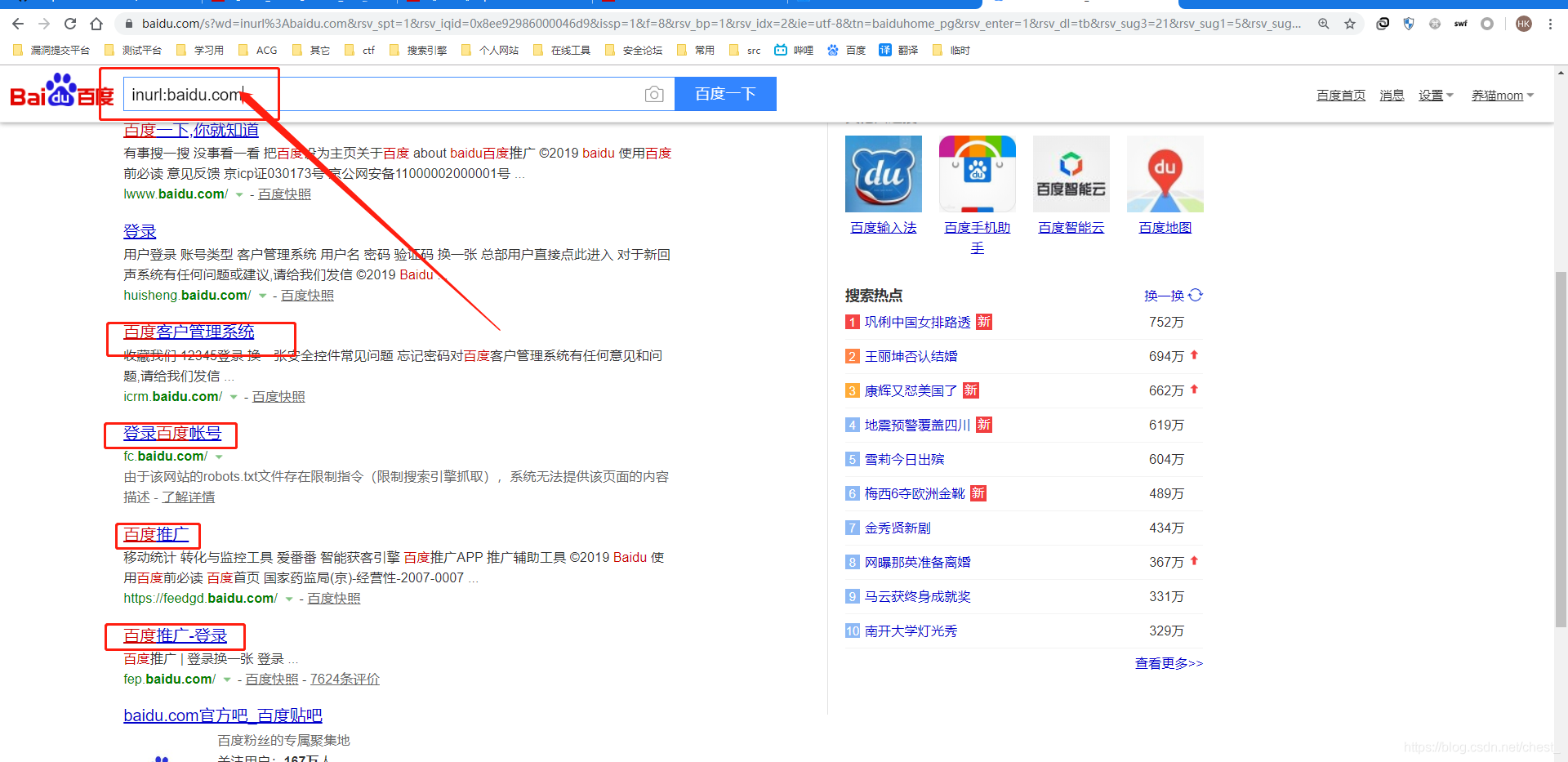Viewport: 1568px width, 762px height.
Task: Click the browser back arrow
Action: [17, 24]
